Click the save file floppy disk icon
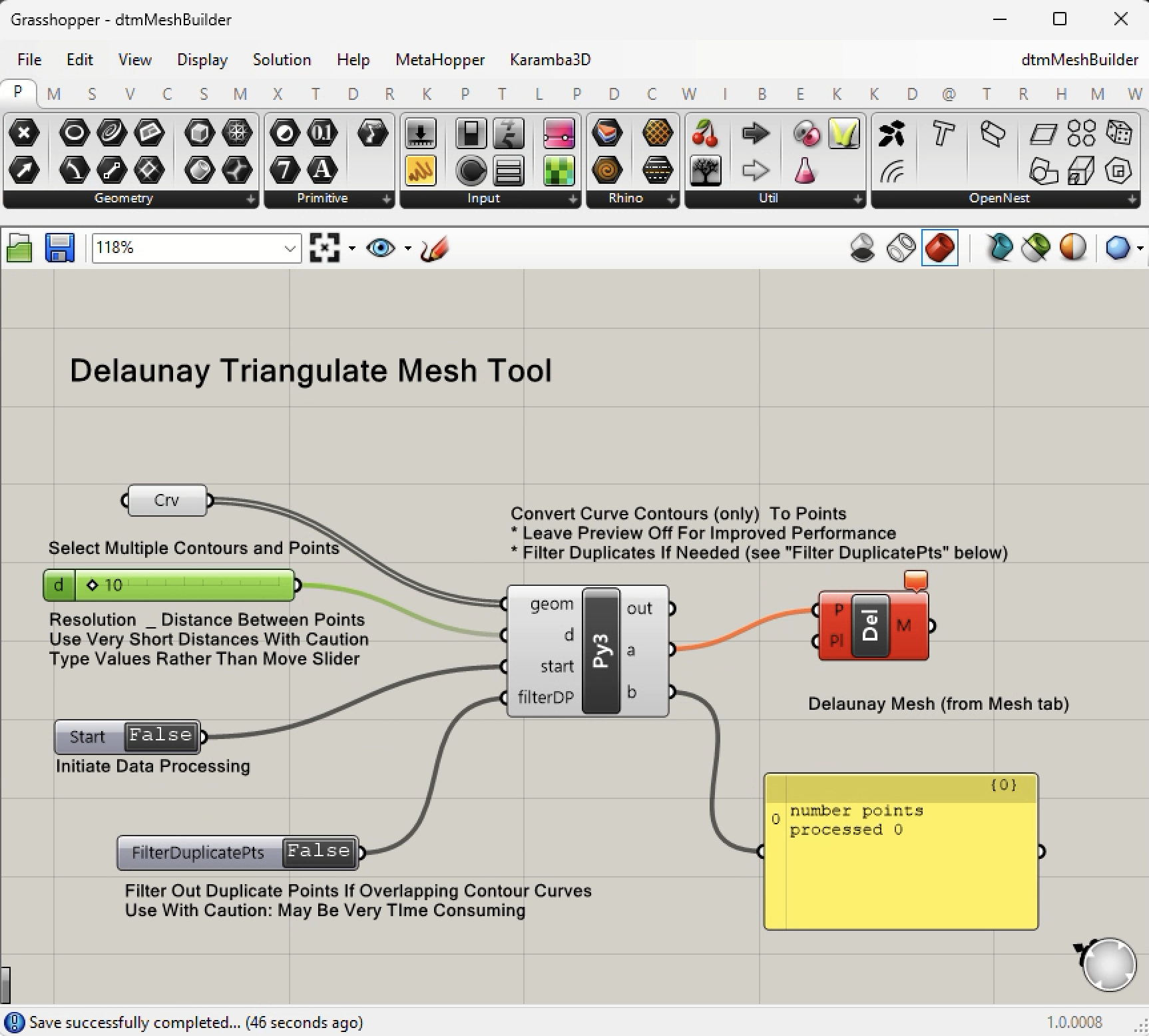The height and width of the screenshot is (1036, 1149). pos(59,248)
